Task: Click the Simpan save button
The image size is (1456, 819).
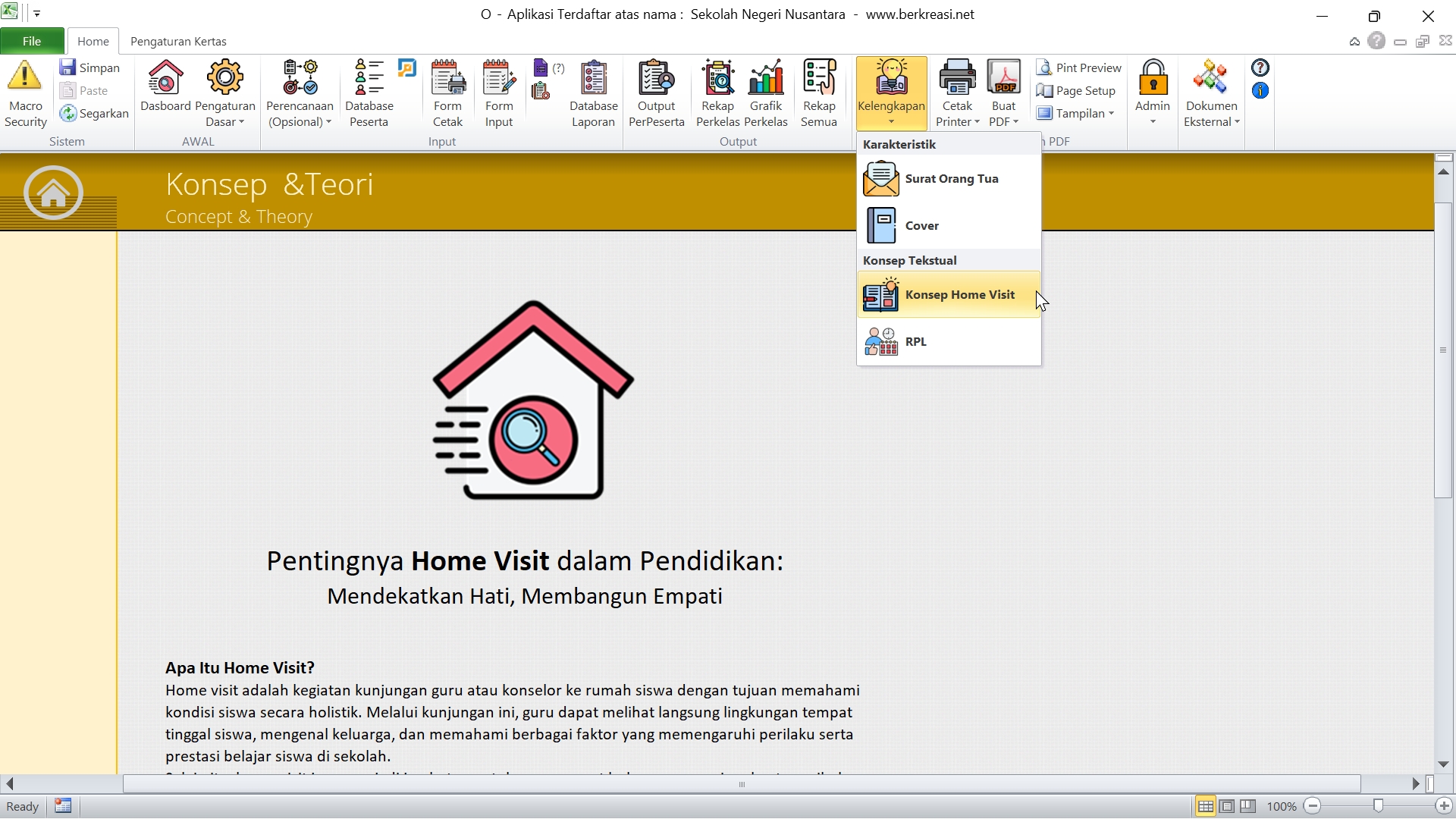Action: coord(90,67)
